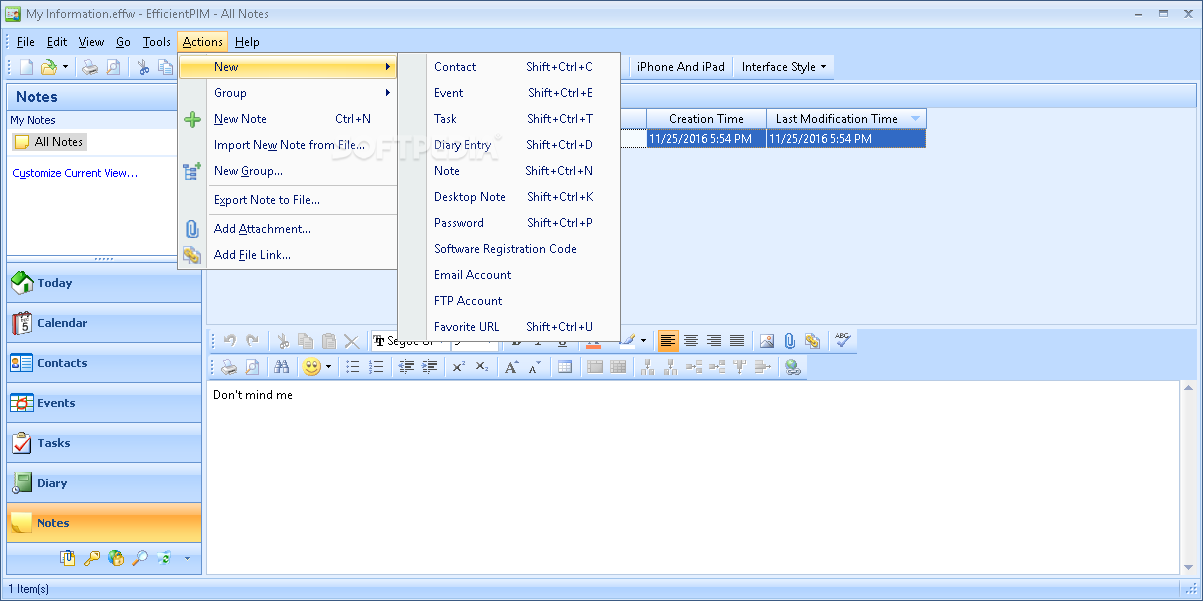1203x601 pixels.
Task: Apply superscript formatting
Action: point(458,367)
